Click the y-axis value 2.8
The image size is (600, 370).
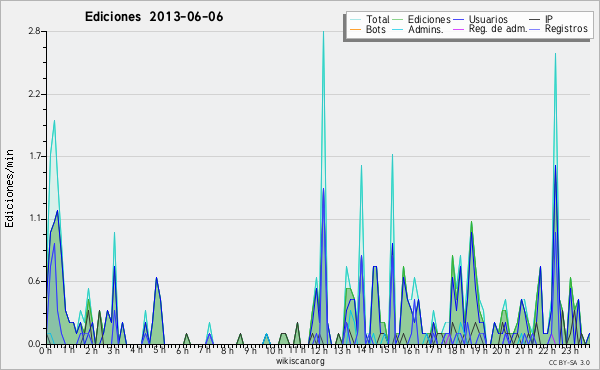34,31
